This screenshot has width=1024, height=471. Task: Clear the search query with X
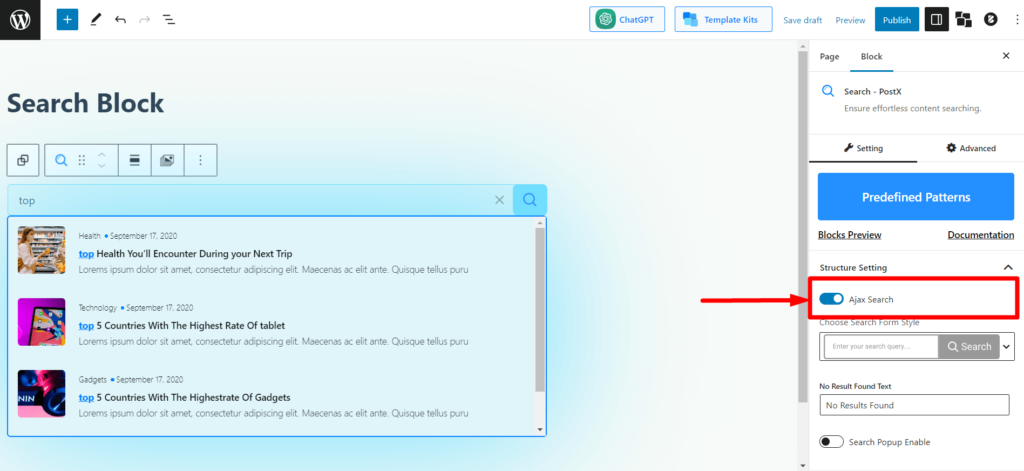point(500,200)
